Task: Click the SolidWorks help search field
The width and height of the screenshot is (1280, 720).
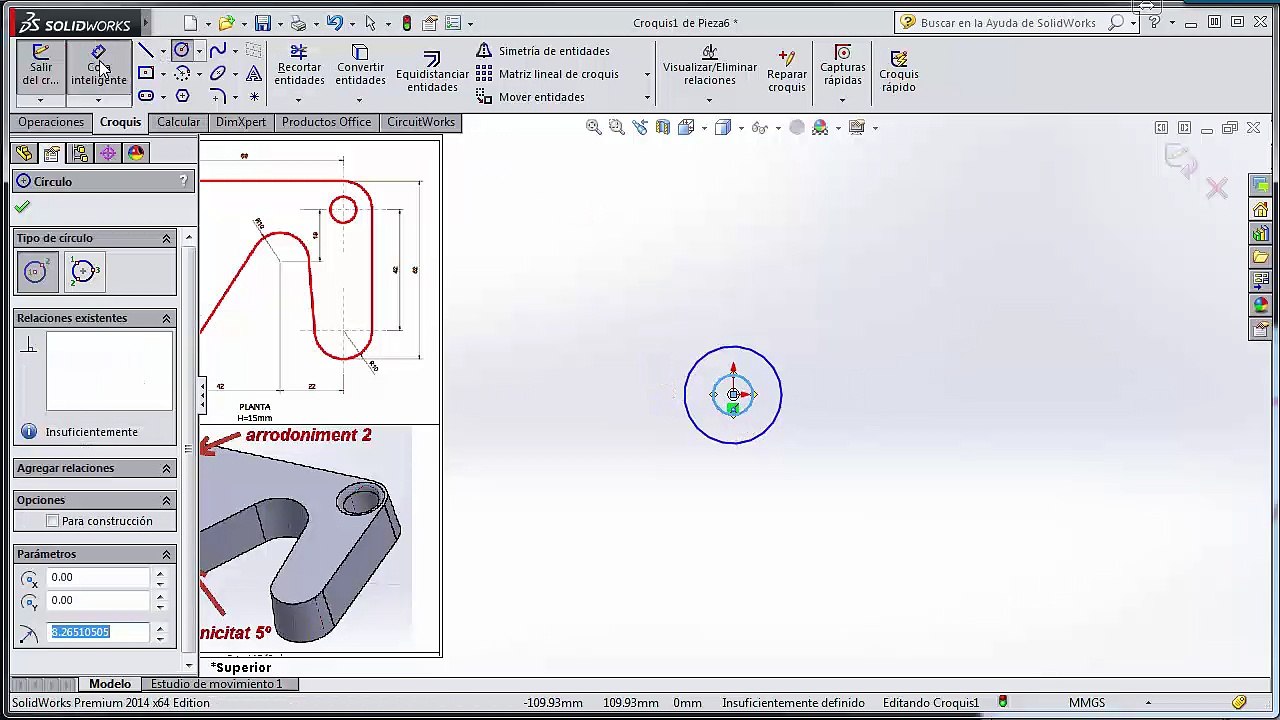Action: (x=1008, y=22)
